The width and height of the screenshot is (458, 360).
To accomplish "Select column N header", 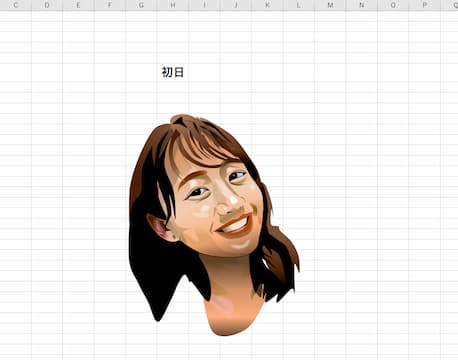I will pos(361,5).
